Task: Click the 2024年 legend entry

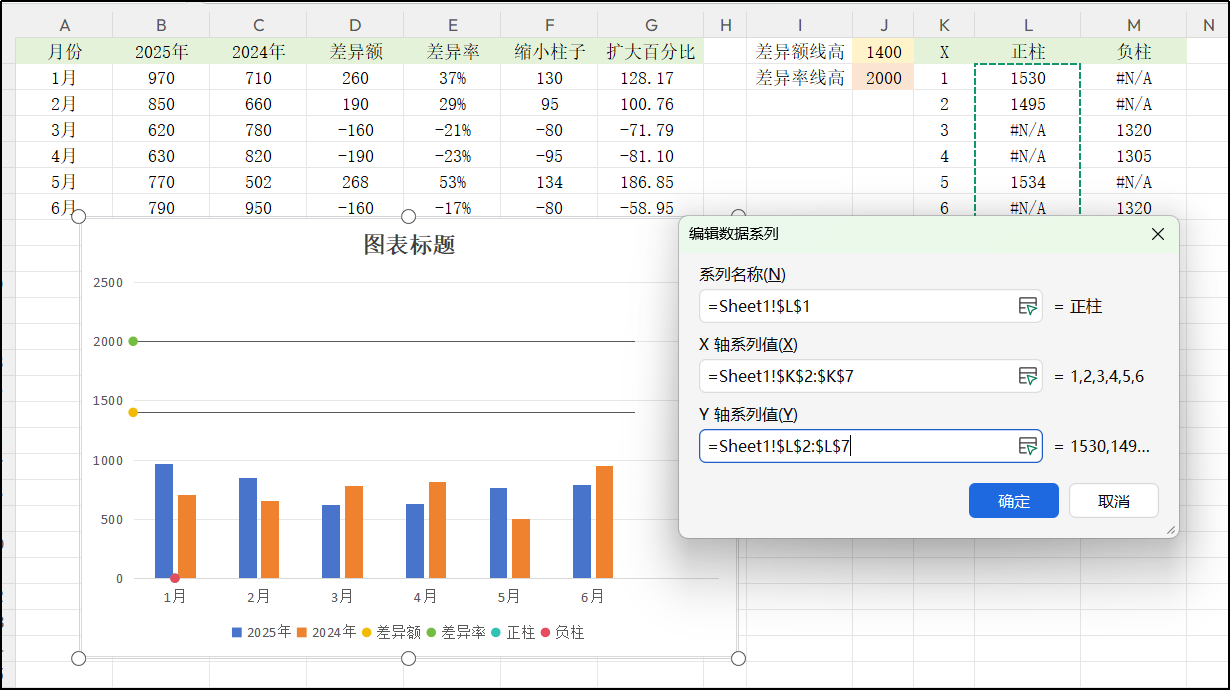Action: pos(326,632)
